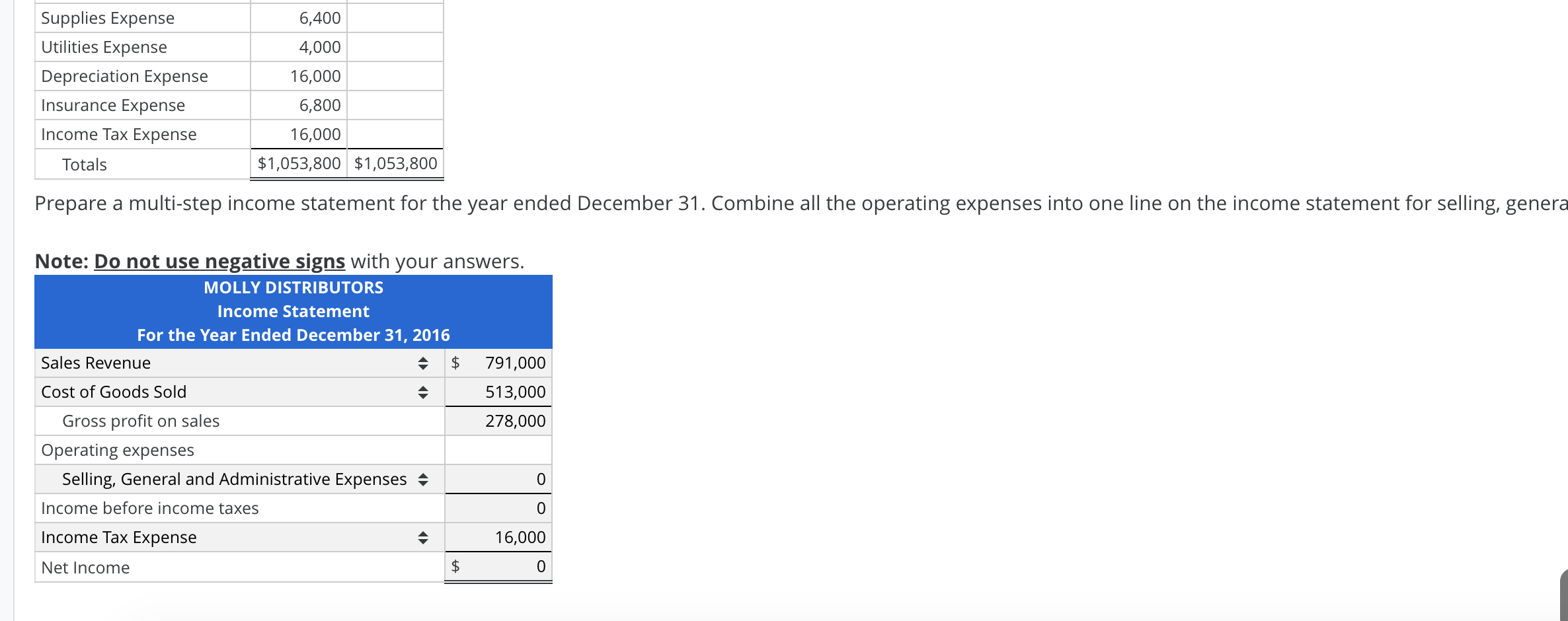
Task: Click the Totals row label in trial balance
Action: (x=84, y=164)
